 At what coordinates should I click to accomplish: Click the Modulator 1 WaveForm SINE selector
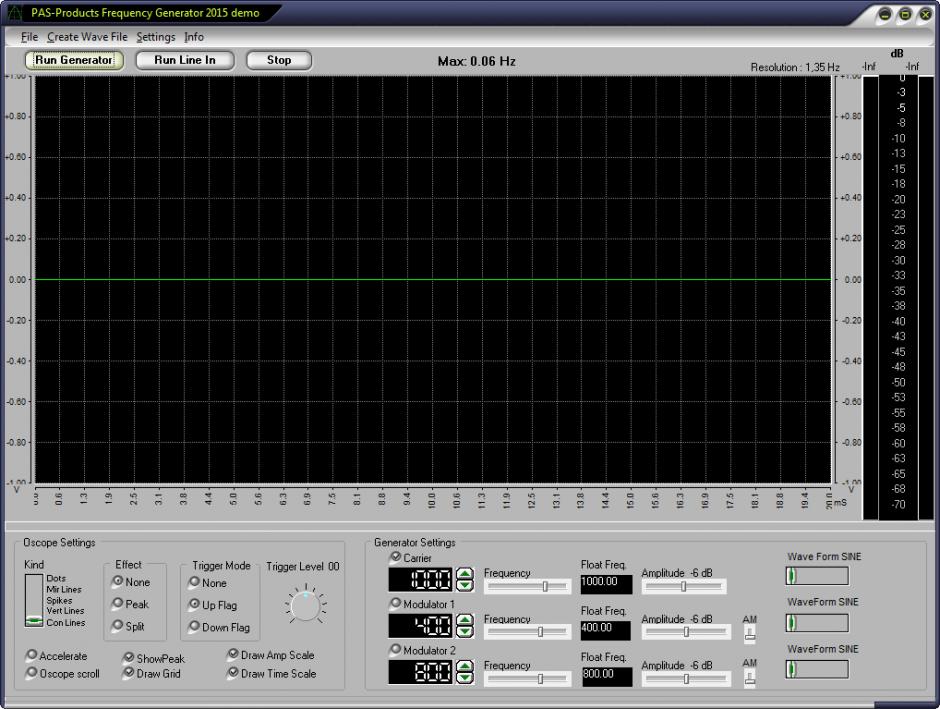point(817,623)
